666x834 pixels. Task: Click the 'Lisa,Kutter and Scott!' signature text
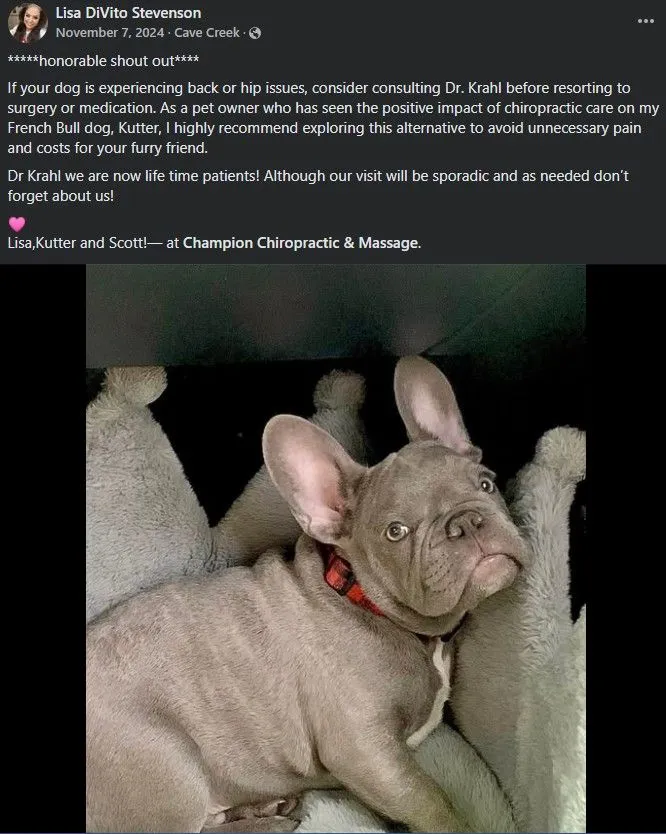pyautogui.click(x=77, y=243)
